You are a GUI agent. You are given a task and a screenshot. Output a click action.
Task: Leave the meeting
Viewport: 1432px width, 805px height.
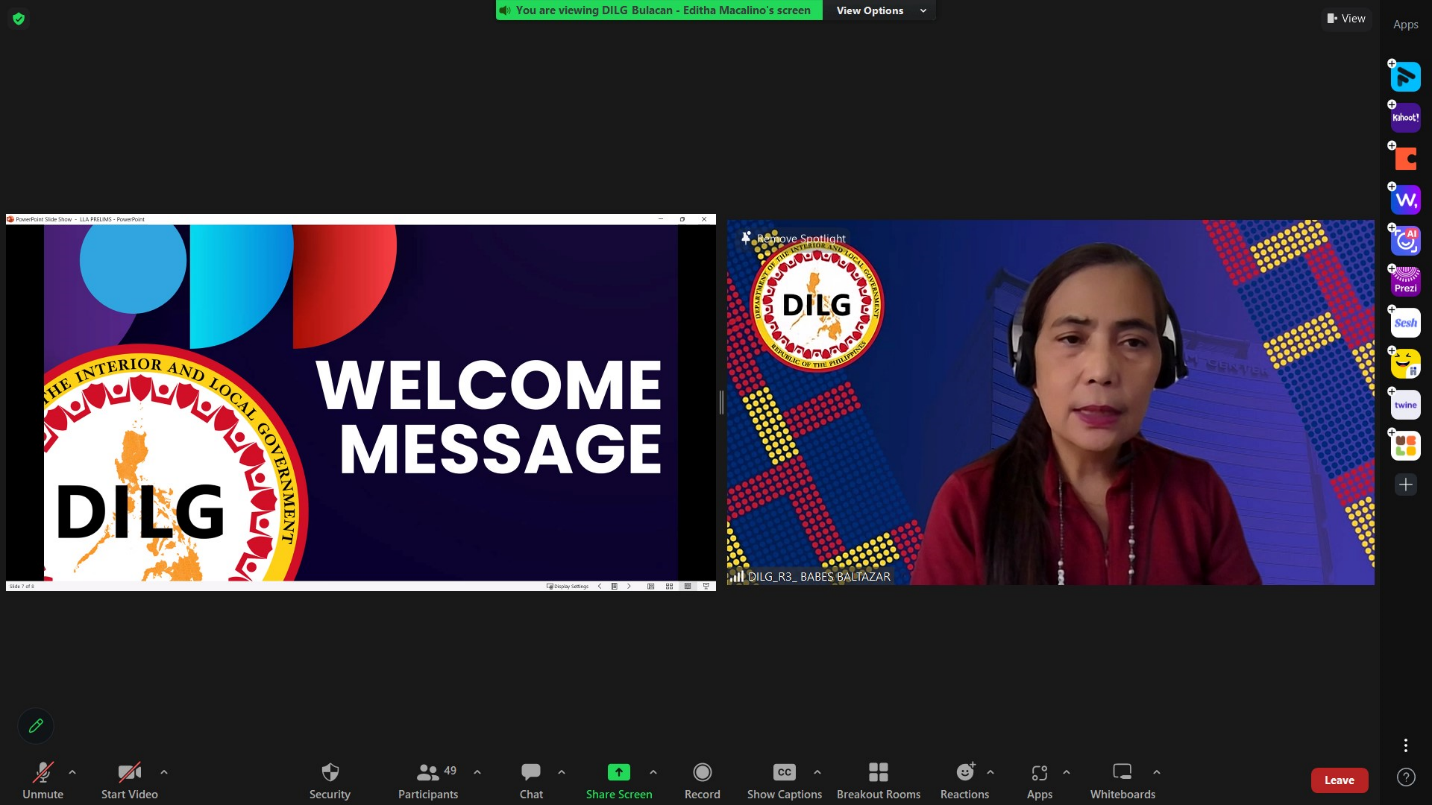[x=1339, y=780]
